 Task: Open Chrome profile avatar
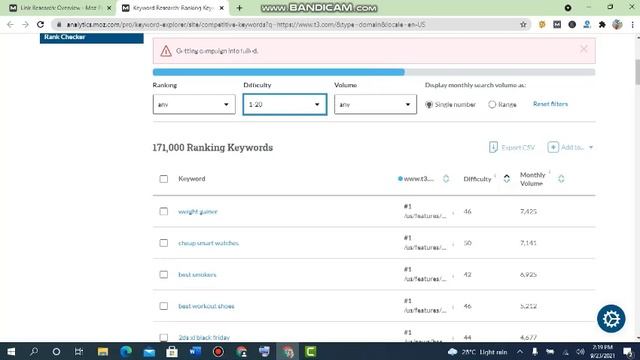click(x=617, y=24)
